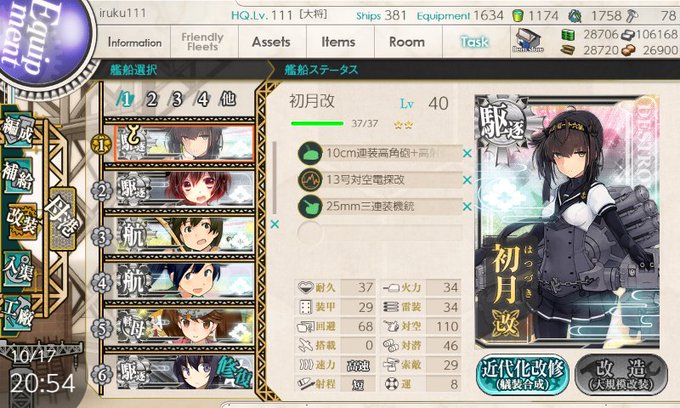
Task: Open the 工廠 factory sidebar icon
Action: point(17,313)
